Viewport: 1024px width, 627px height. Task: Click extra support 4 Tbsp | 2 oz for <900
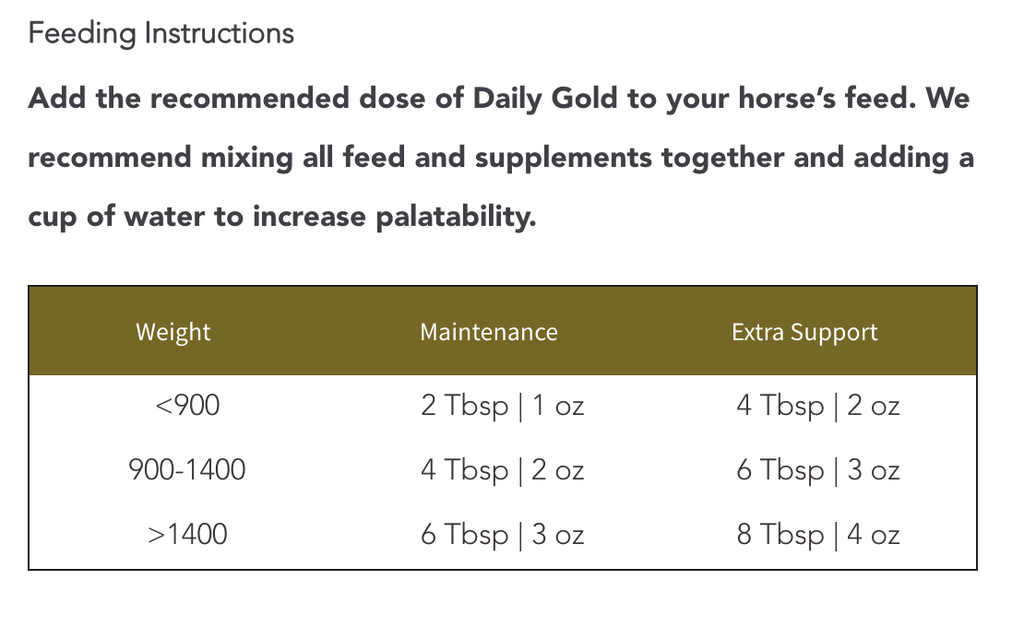click(x=818, y=406)
